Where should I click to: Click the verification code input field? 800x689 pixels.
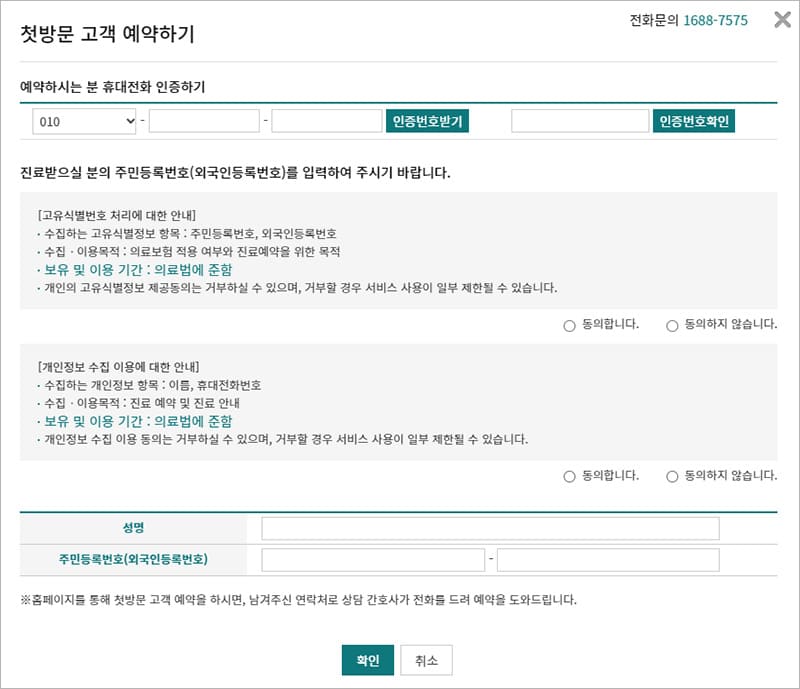pyautogui.click(x=579, y=121)
